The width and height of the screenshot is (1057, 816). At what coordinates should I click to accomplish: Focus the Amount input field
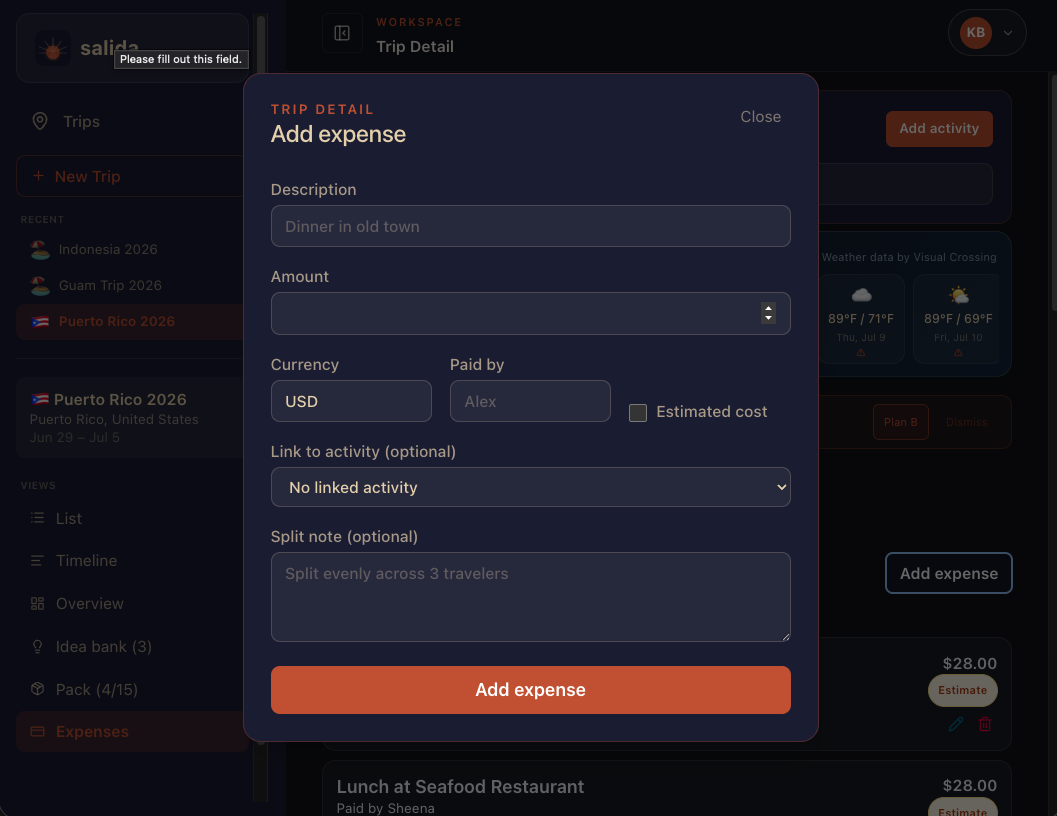(x=531, y=313)
